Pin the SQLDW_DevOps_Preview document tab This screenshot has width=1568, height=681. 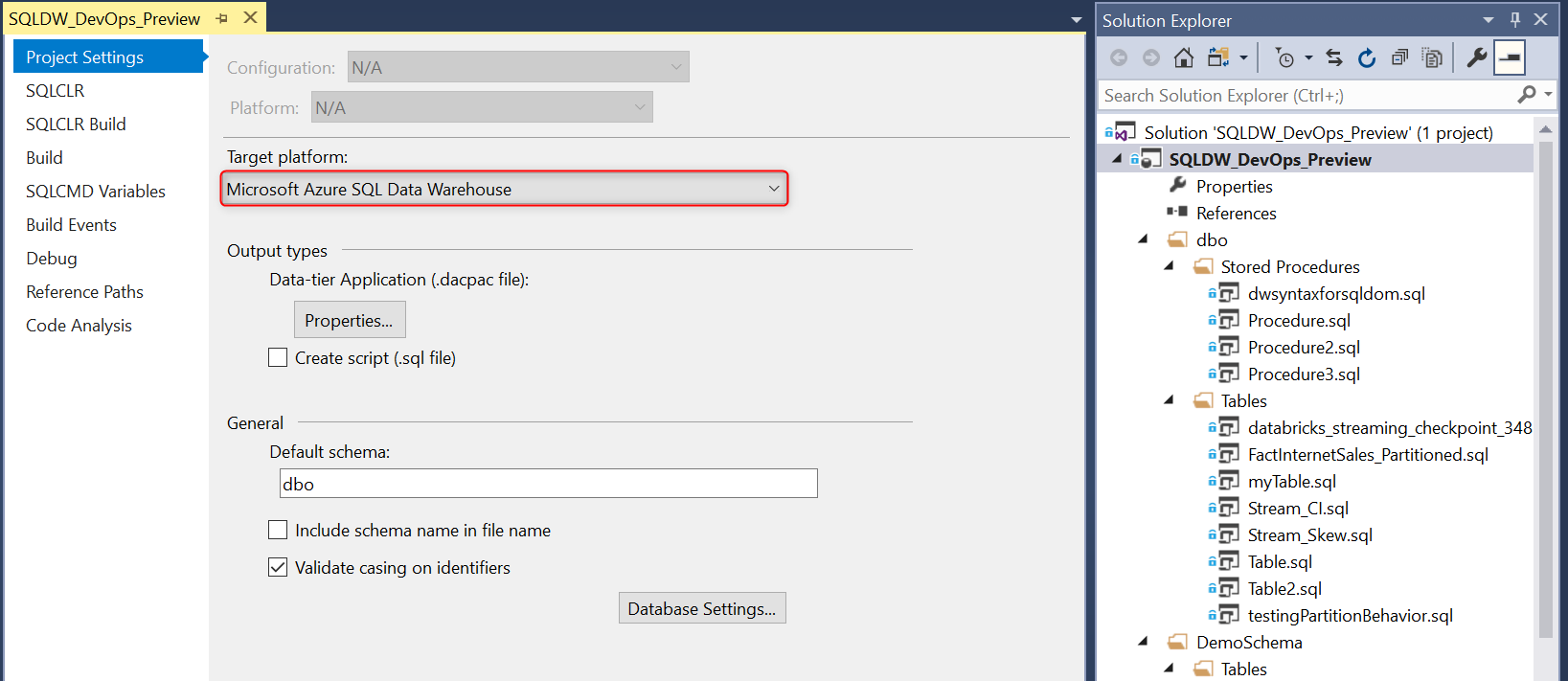222,18
